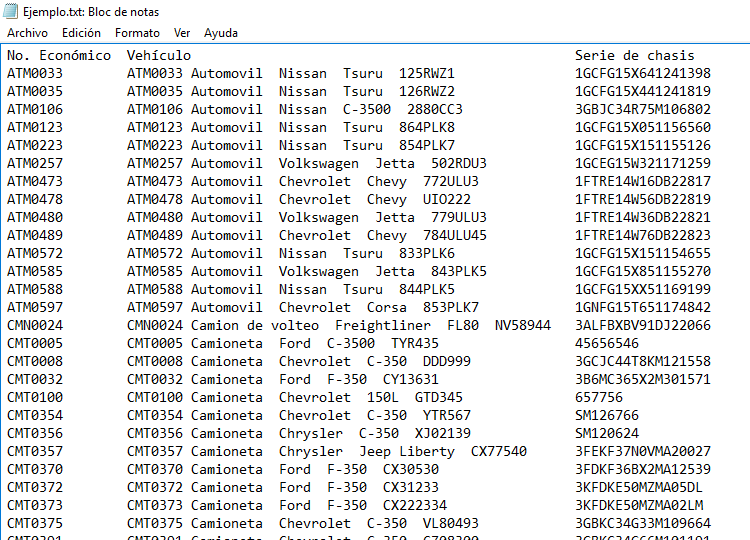This screenshot has height=540, width=750.
Task: Open the Edición menu
Action: click(x=81, y=33)
